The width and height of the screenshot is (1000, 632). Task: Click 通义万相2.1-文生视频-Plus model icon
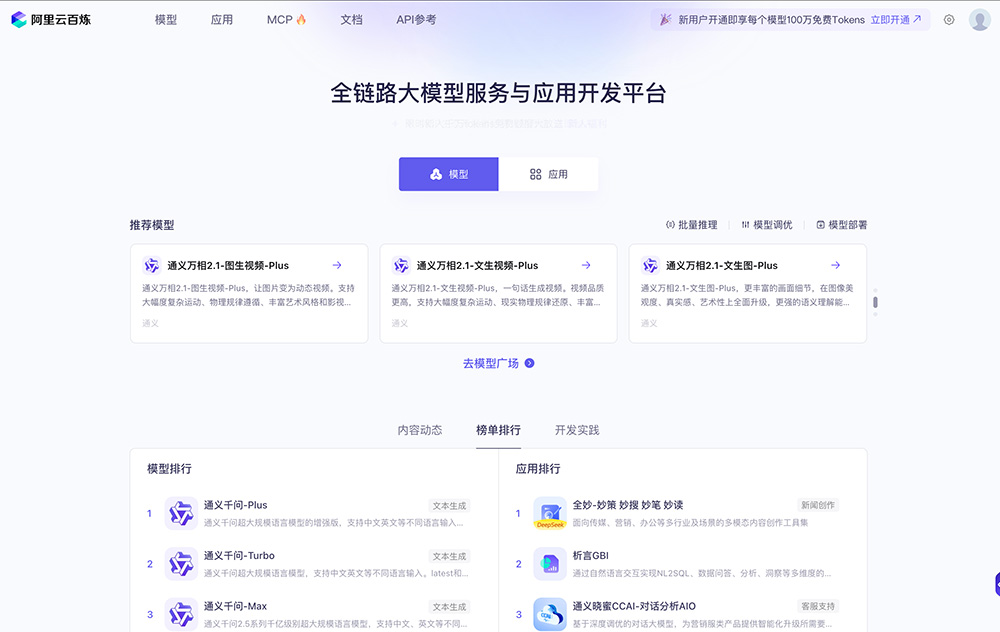[x=401, y=265]
